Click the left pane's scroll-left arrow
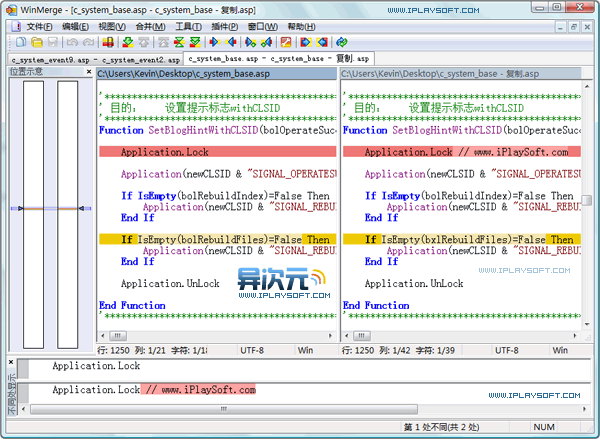This screenshot has height=439, width=600. (103, 336)
